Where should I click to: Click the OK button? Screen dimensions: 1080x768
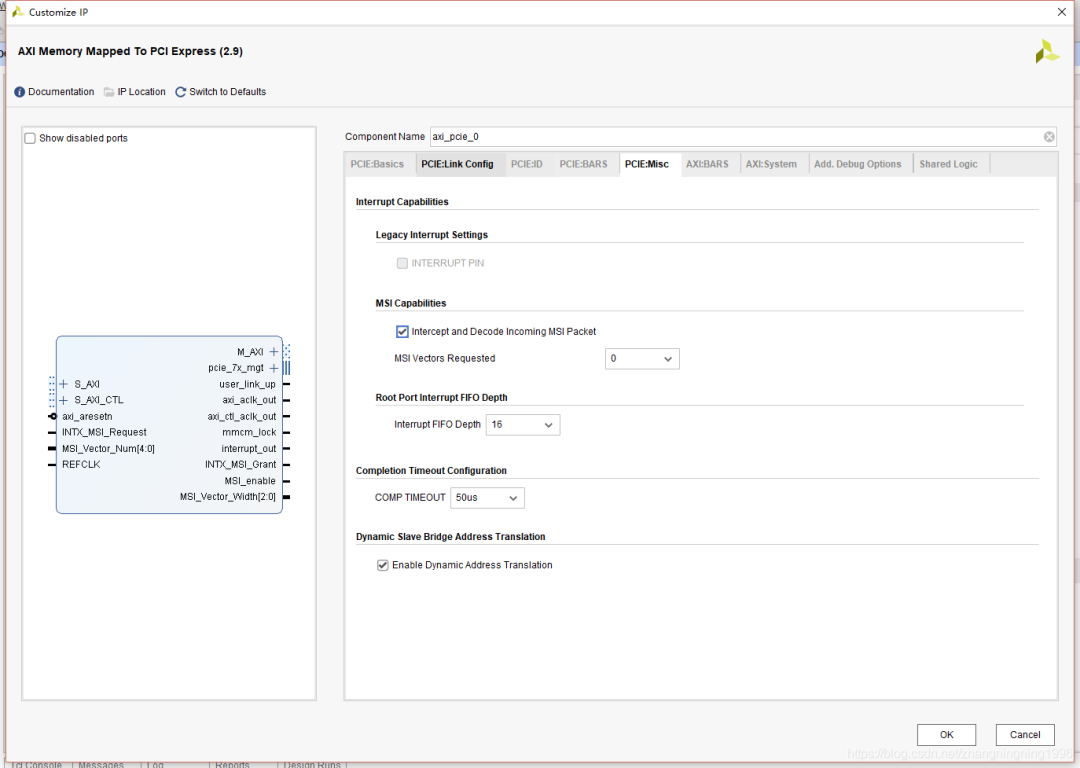pos(946,735)
